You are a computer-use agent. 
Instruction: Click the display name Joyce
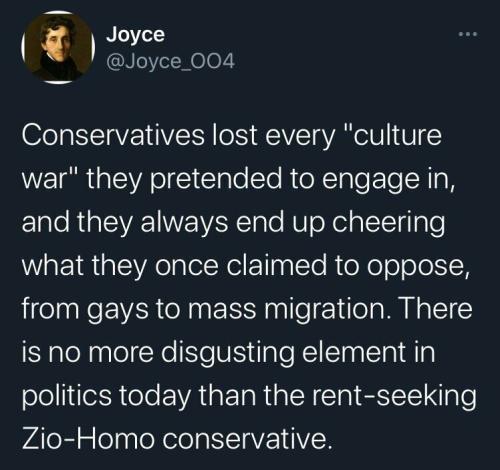(x=135, y=35)
